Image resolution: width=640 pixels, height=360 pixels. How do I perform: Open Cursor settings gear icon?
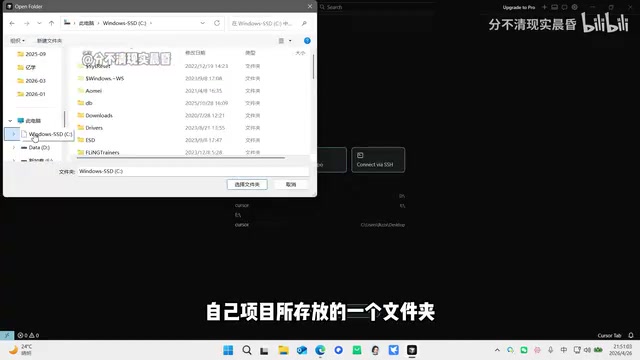575,7
